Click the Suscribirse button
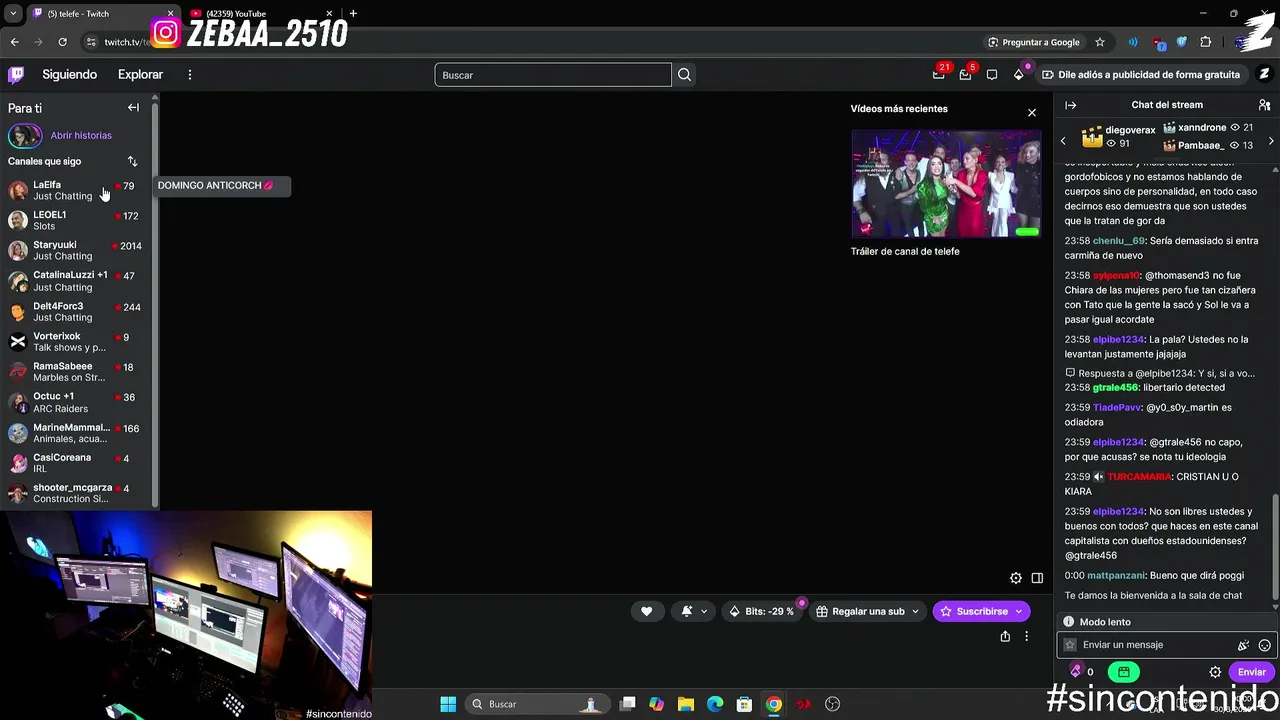Viewport: 1280px width, 720px height. point(980,611)
